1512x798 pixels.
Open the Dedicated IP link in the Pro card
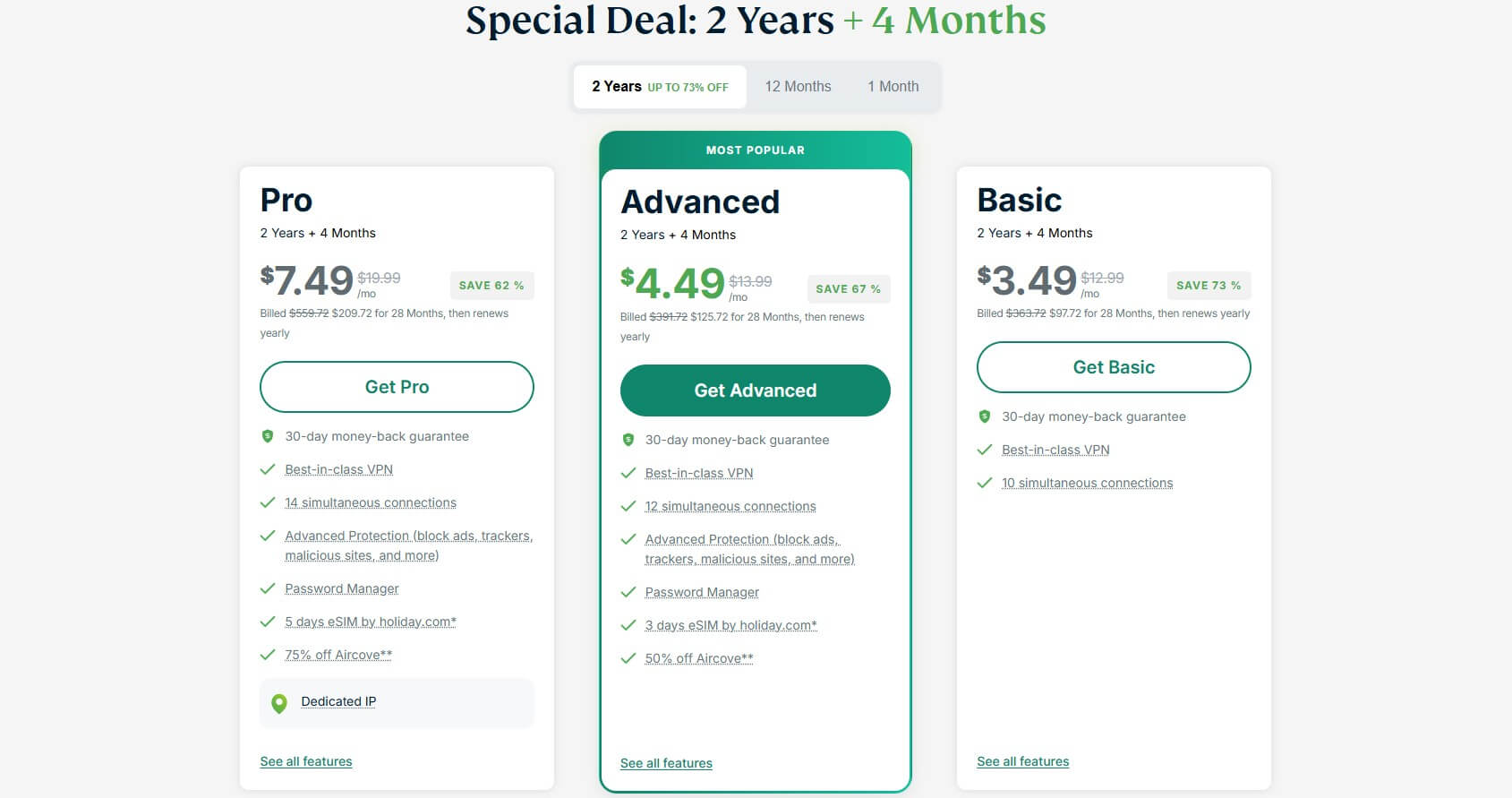click(337, 701)
